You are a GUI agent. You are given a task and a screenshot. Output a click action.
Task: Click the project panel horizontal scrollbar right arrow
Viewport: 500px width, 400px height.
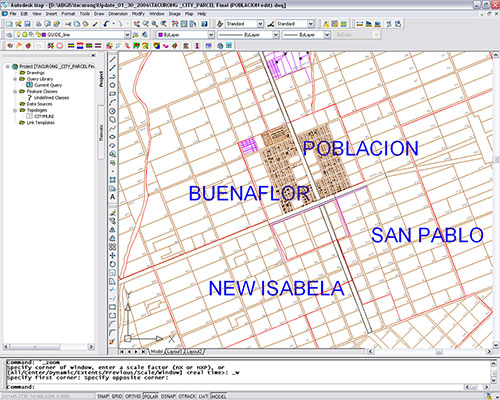pos(91,347)
